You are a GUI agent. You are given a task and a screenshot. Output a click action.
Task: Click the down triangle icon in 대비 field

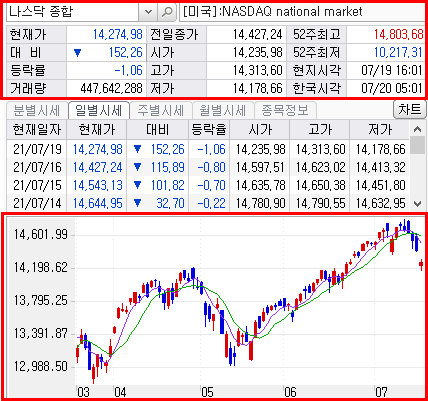(78, 53)
